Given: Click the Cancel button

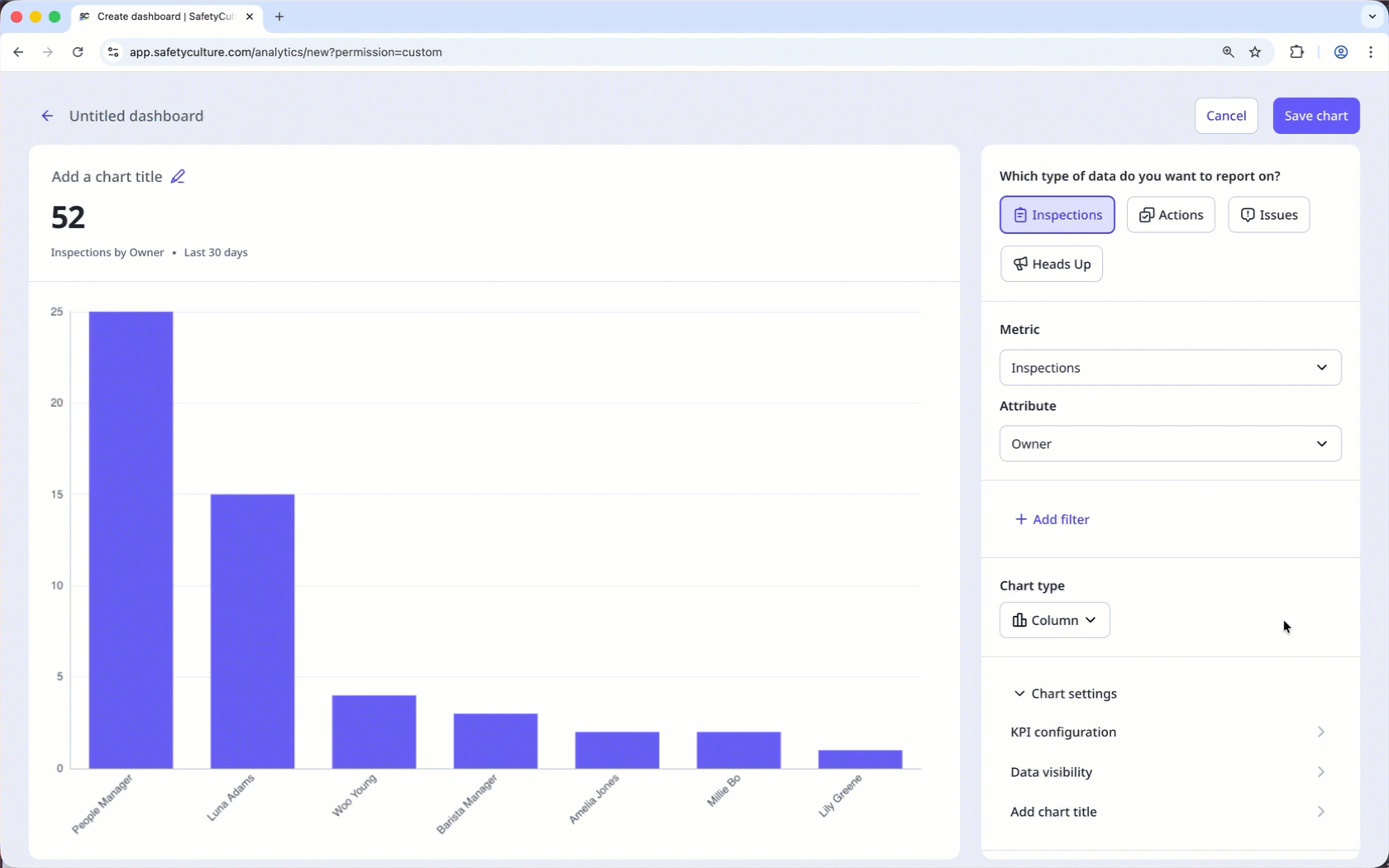Looking at the screenshot, I should coord(1226,116).
